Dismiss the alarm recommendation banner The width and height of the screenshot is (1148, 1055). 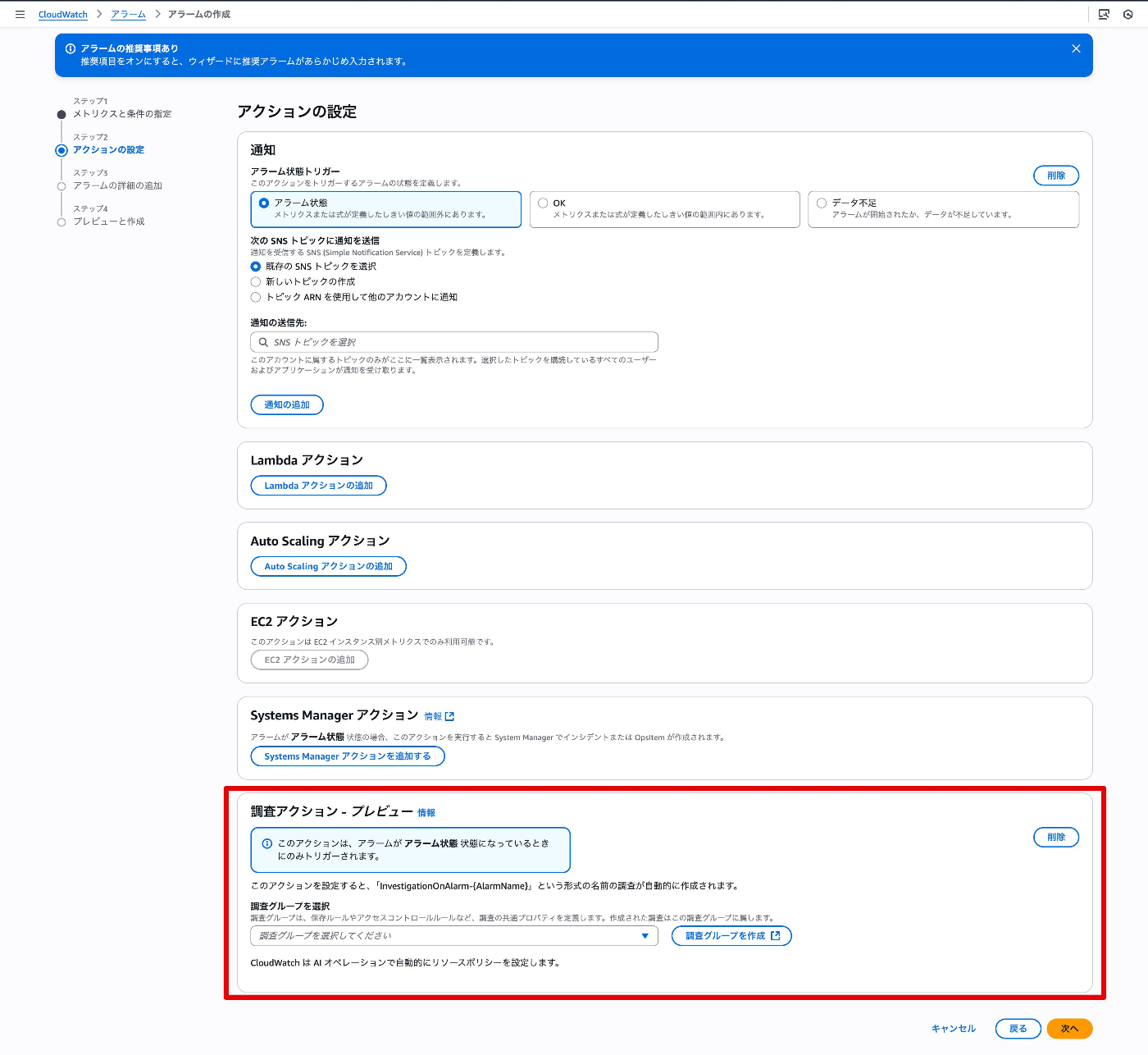1076,48
